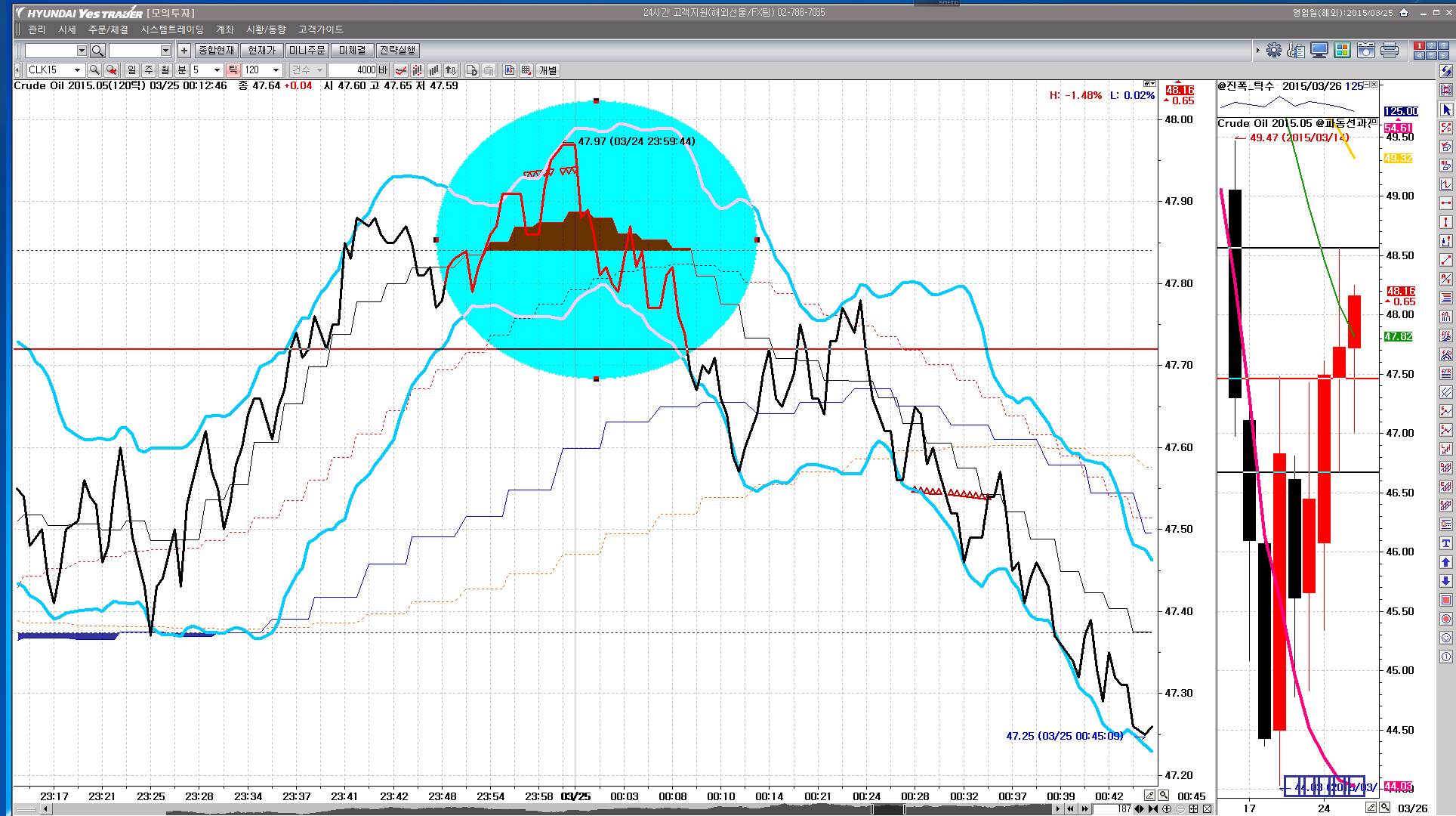1456x816 pixels.
Task: Open the 시스템트레이딩 menu
Action: pyautogui.click(x=172, y=29)
